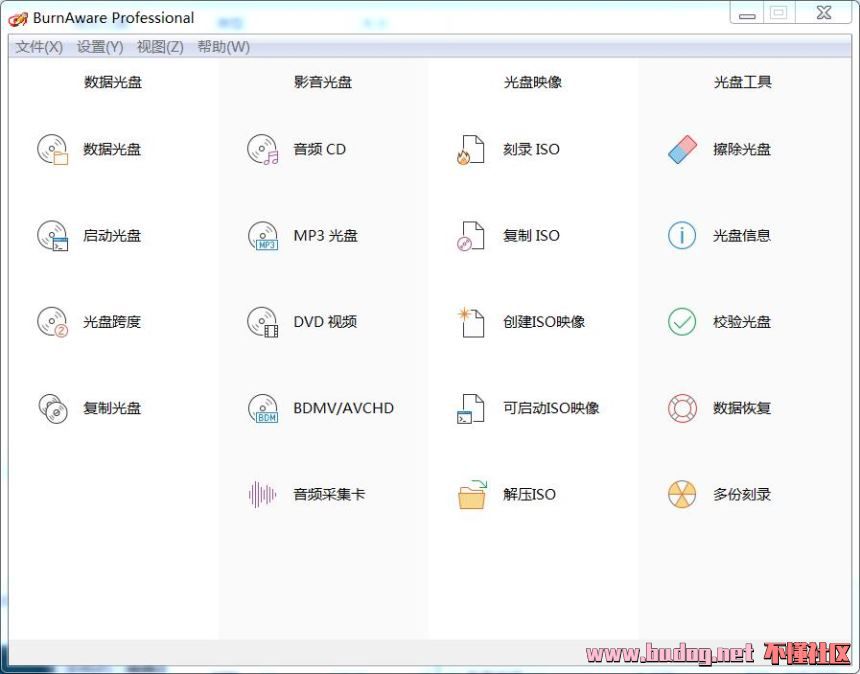The image size is (860, 674).
Task: Click the 复制 ISO file icon
Action: point(471,236)
